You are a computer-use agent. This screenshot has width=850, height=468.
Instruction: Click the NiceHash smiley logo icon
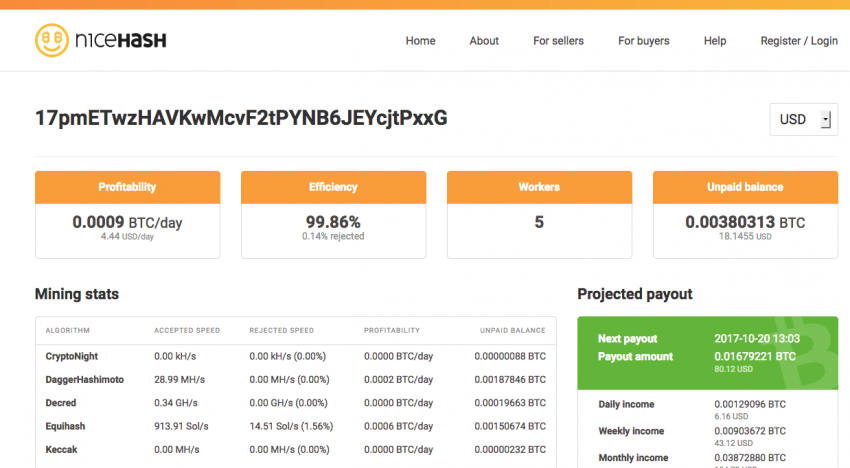coord(52,40)
